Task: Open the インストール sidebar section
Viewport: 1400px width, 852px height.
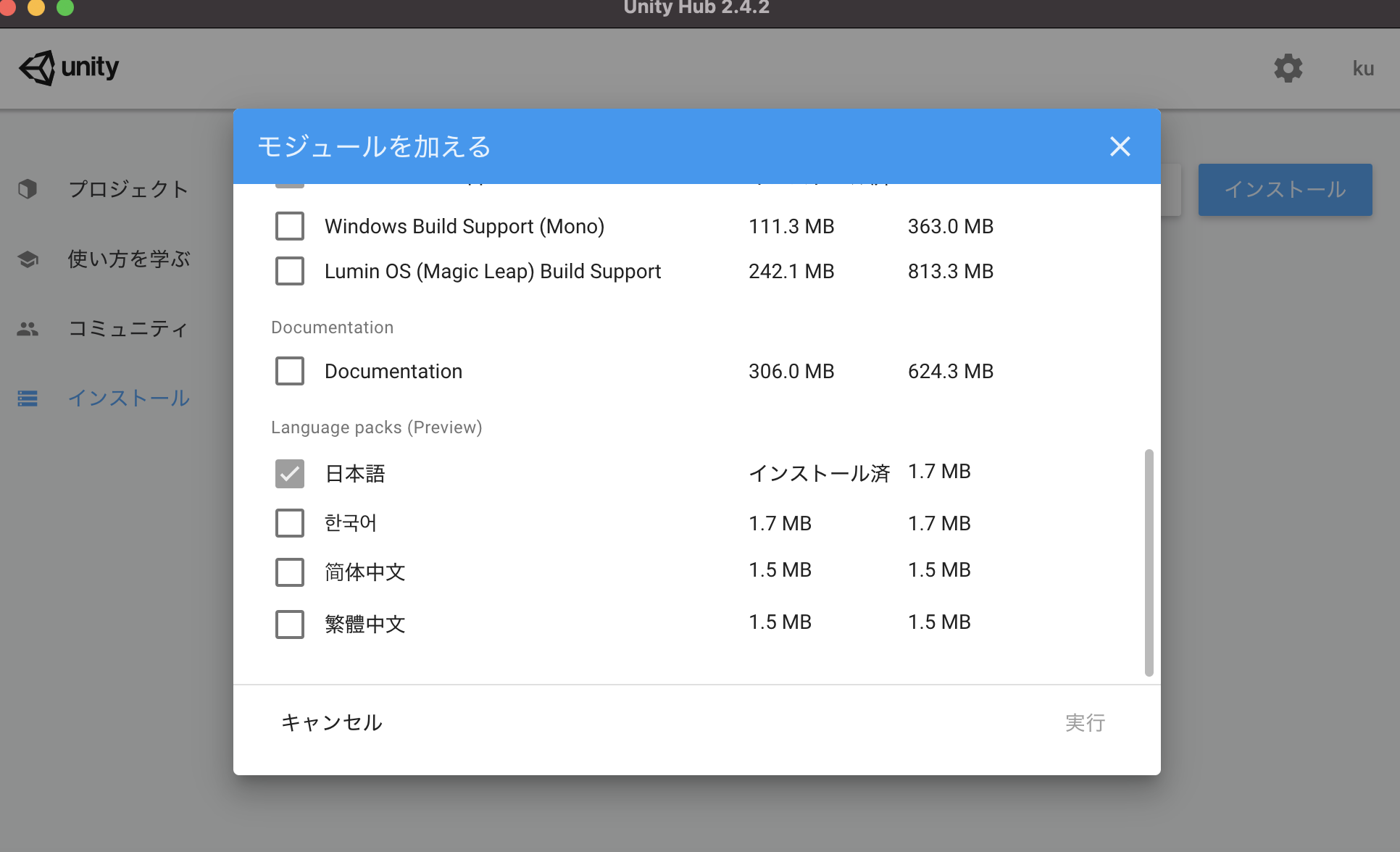Action: (x=129, y=398)
